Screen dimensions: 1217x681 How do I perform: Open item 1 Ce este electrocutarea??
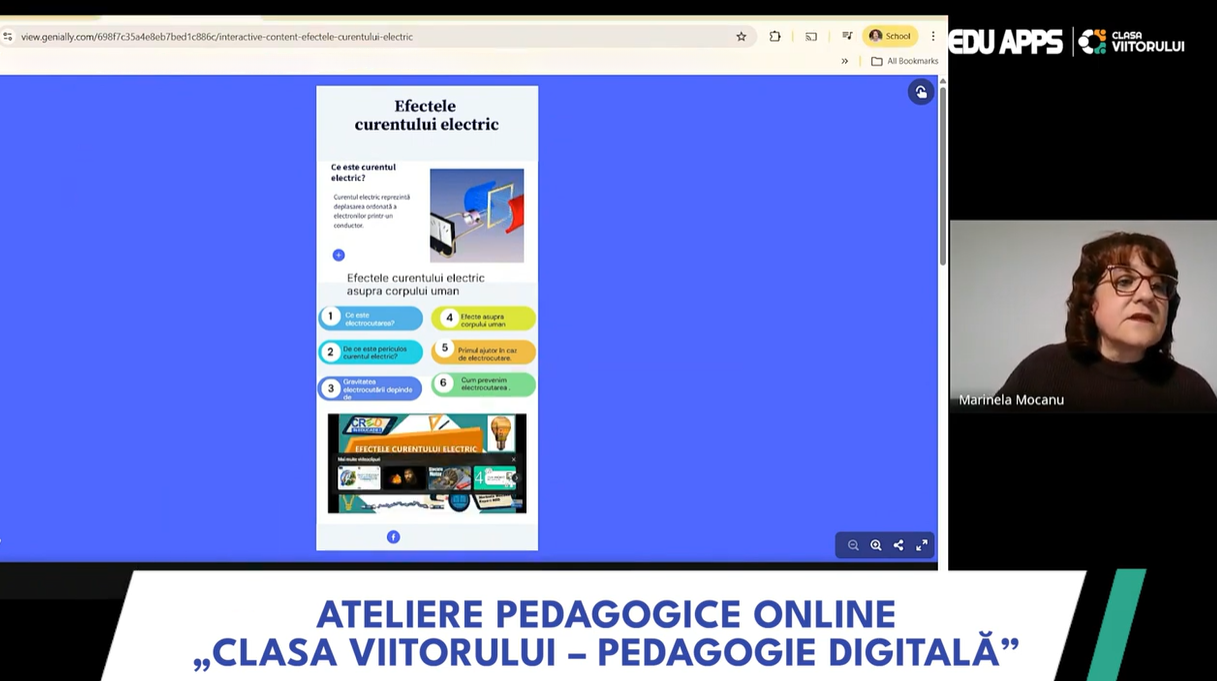[x=371, y=318]
